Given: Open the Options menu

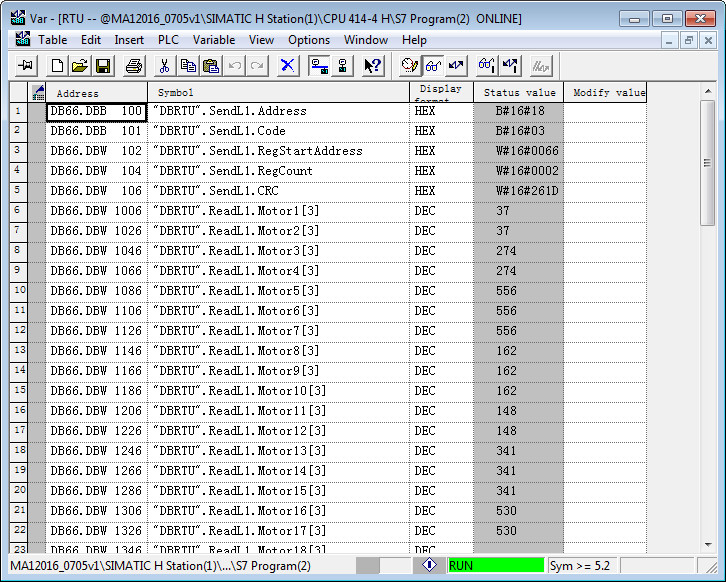Looking at the screenshot, I should 309,40.
